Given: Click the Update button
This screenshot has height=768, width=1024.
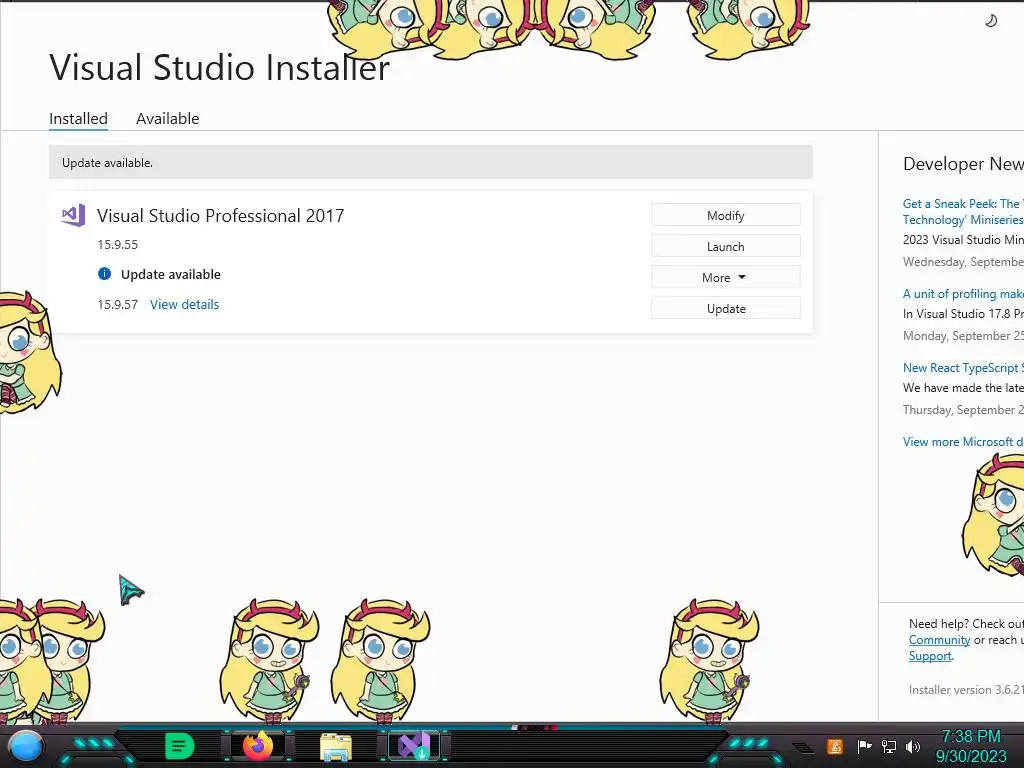Looking at the screenshot, I should [x=726, y=308].
